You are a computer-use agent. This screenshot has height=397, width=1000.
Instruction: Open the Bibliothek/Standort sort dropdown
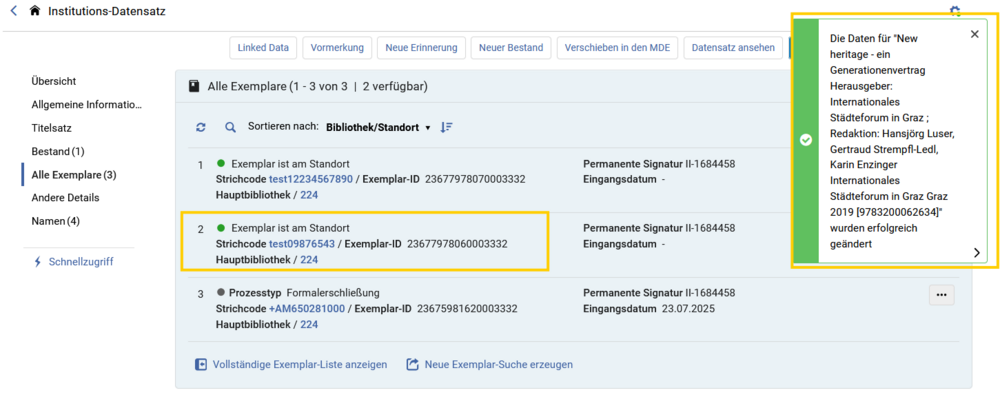click(378, 128)
